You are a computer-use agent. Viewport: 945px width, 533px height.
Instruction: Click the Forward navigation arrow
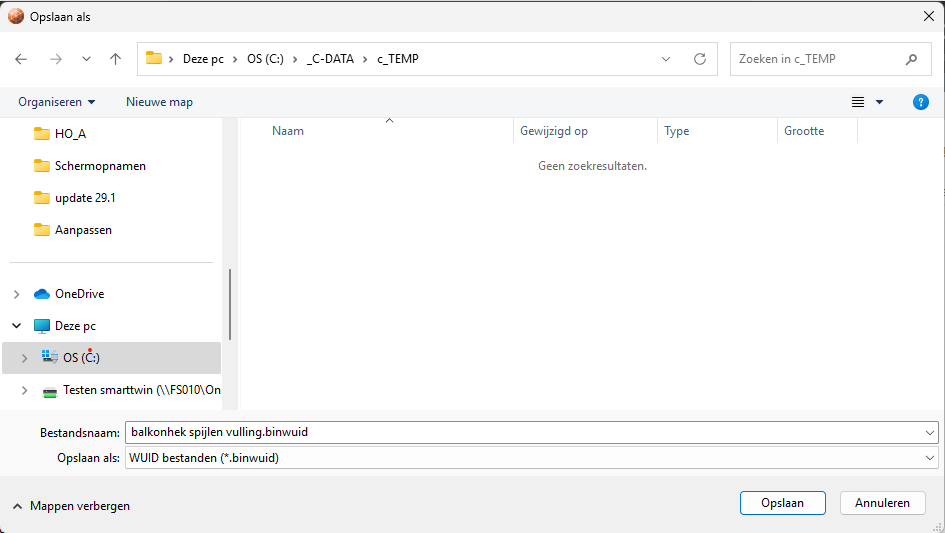point(55,59)
